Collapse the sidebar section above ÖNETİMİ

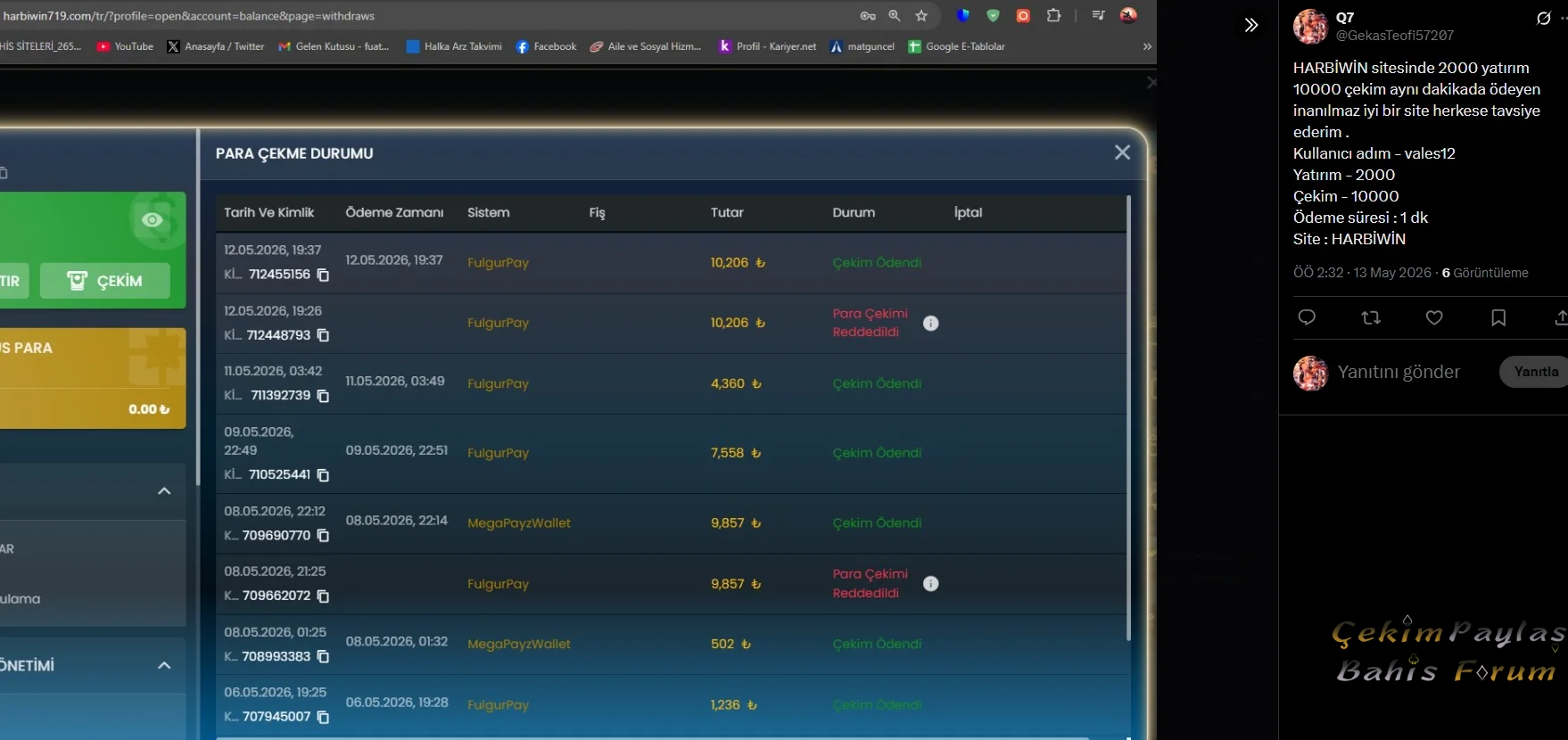tap(164, 491)
